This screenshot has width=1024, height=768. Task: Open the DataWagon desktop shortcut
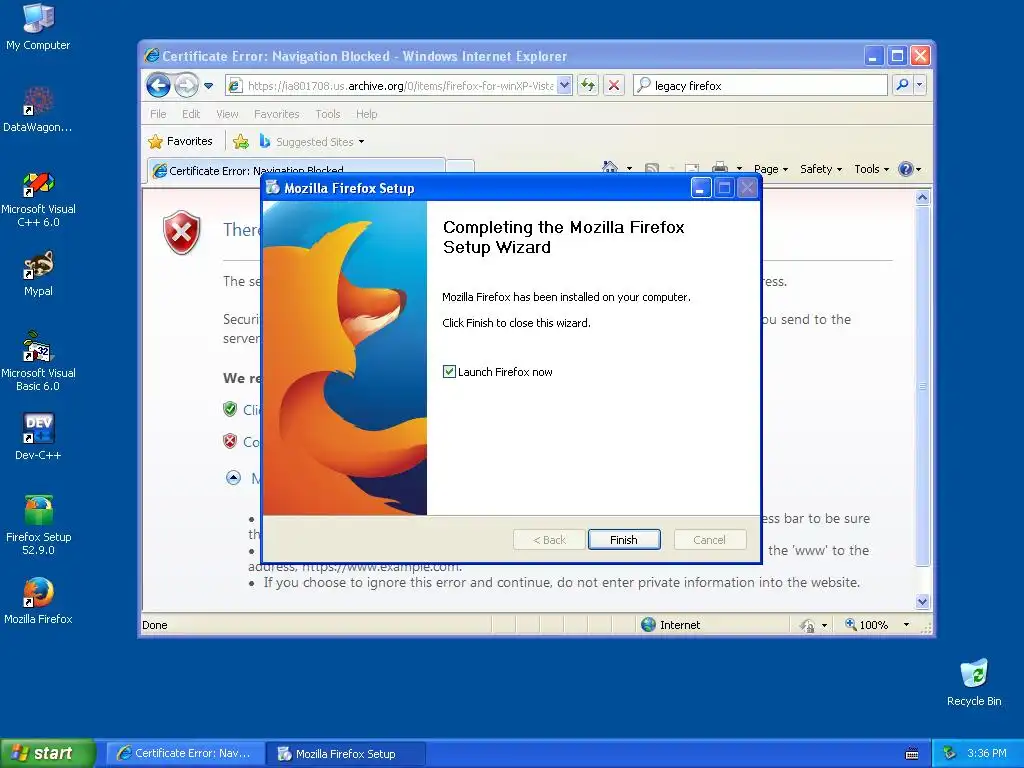(38, 110)
